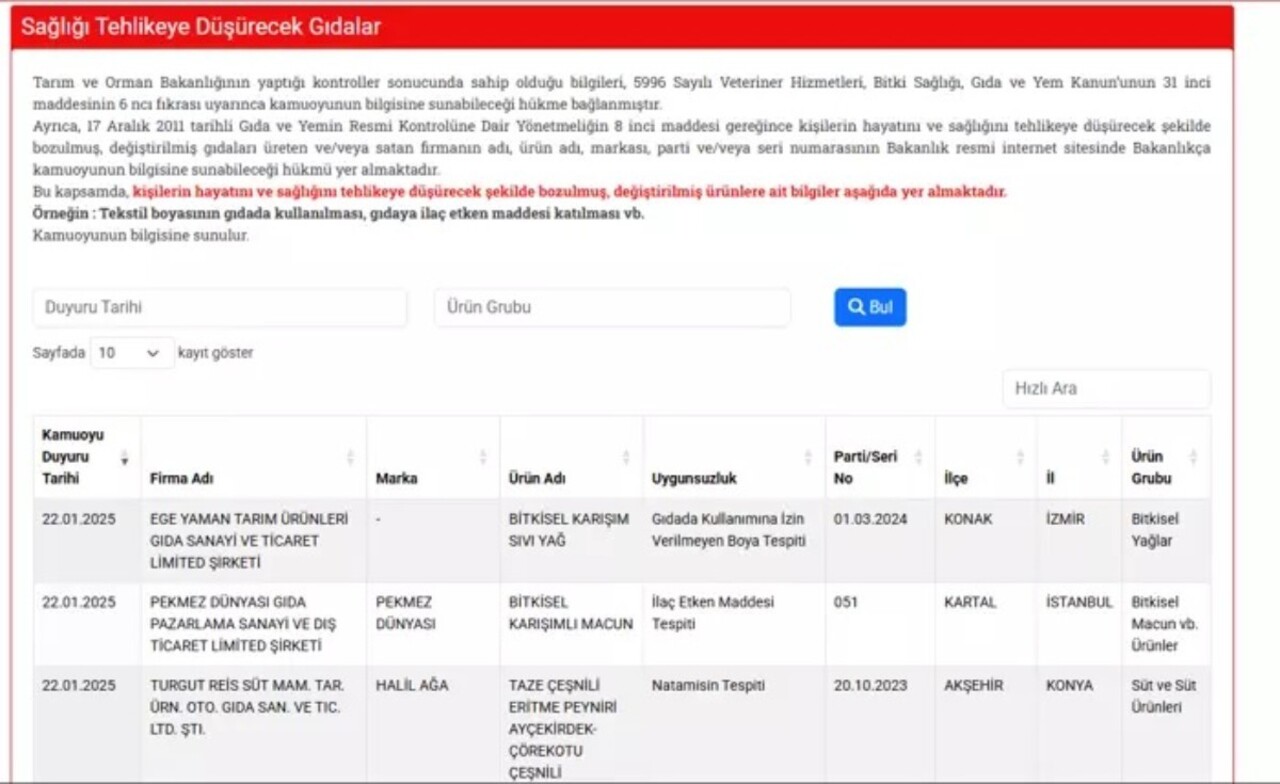
Task: Click the 'kayıt göster' label
Action: point(216,353)
